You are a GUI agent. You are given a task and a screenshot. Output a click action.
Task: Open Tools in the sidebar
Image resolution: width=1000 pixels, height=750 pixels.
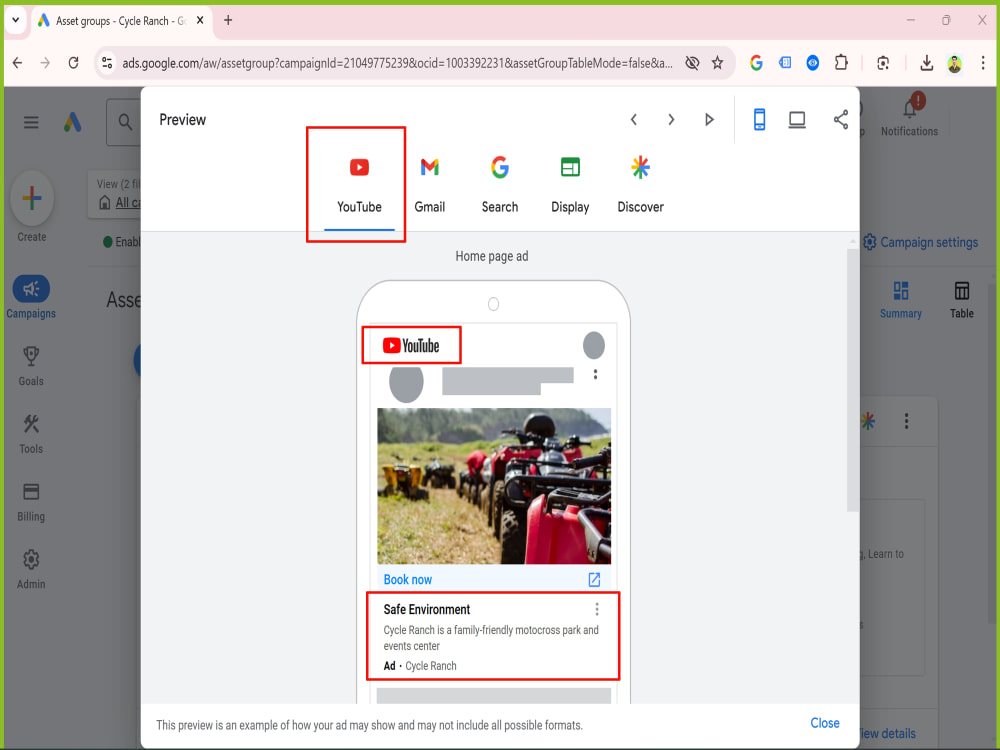tap(31, 434)
